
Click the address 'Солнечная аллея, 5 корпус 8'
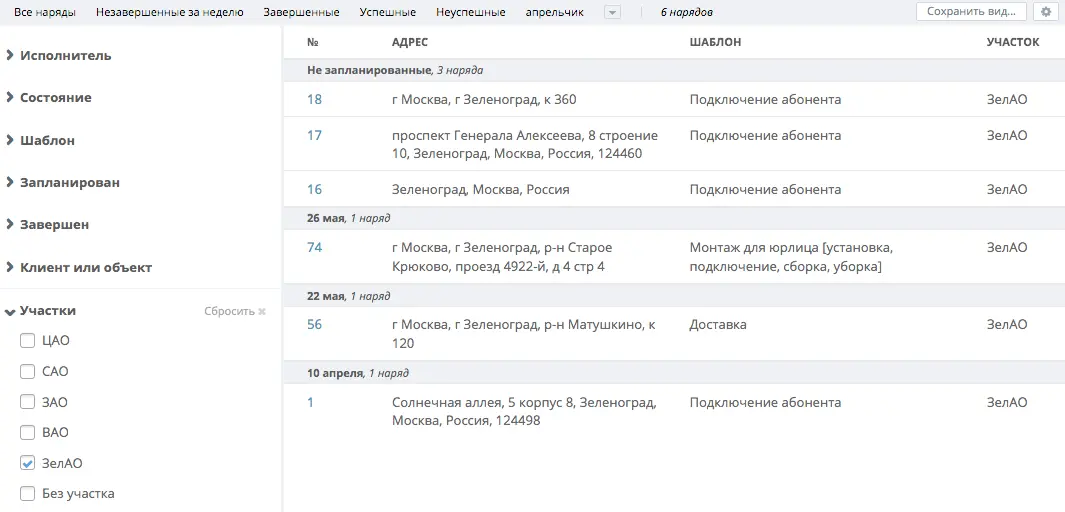524,412
